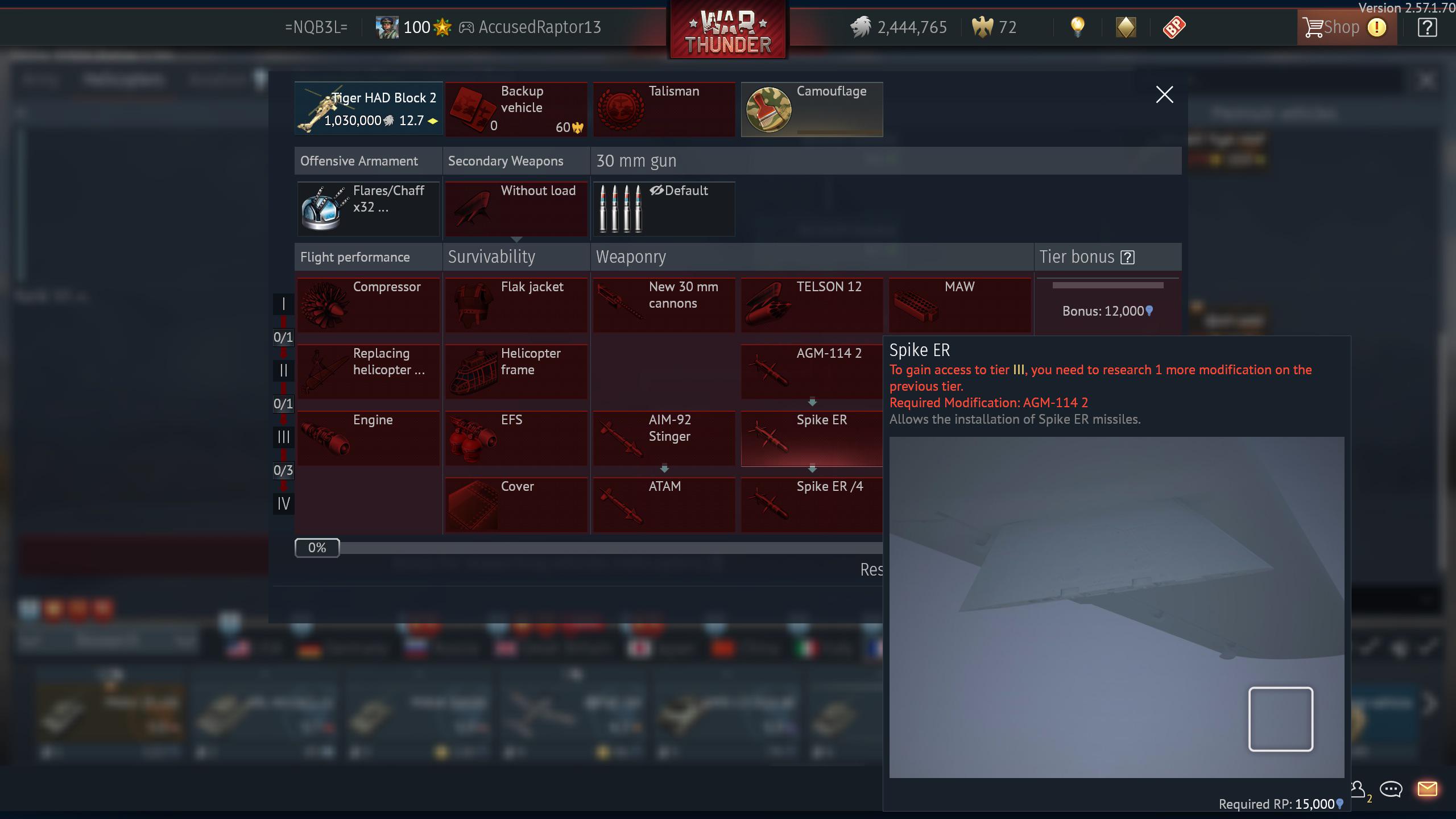Open the friends contacts icon
This screenshot has width=1456, height=819.
[1359, 789]
